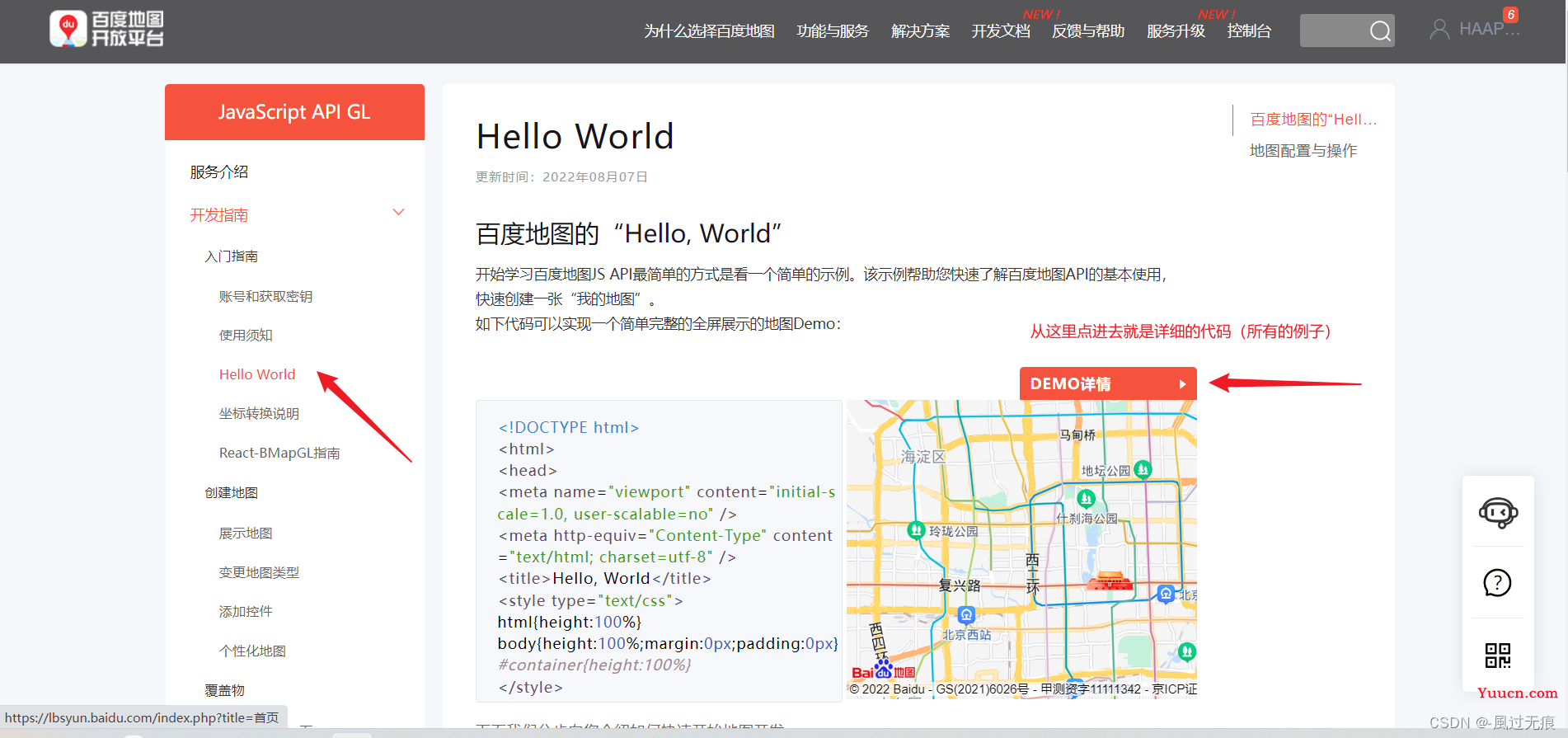
Task: Jump to 百度地图的"Hell… anchor link
Action: (x=1313, y=120)
